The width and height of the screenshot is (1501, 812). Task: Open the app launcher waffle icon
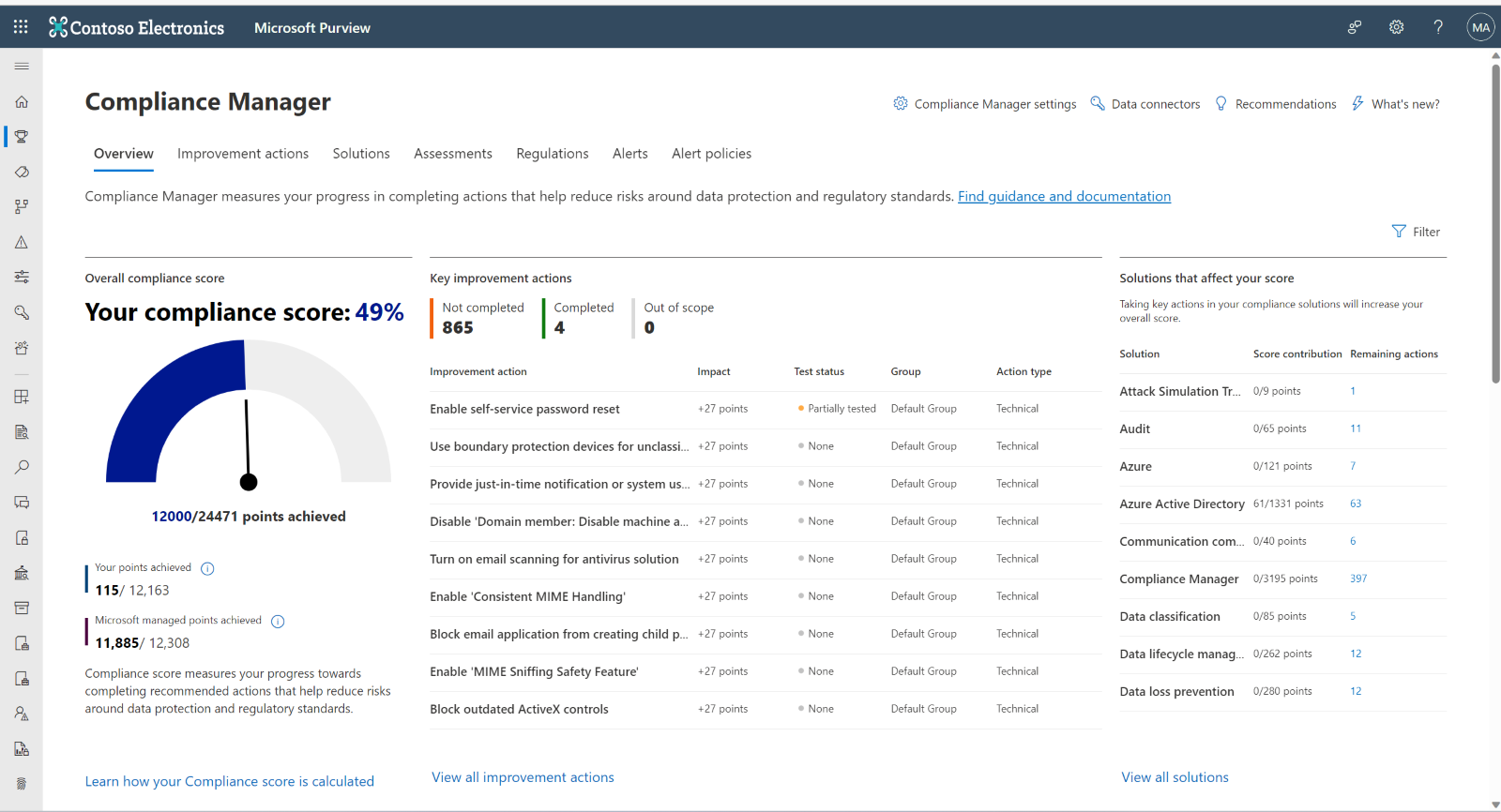pyautogui.click(x=21, y=26)
